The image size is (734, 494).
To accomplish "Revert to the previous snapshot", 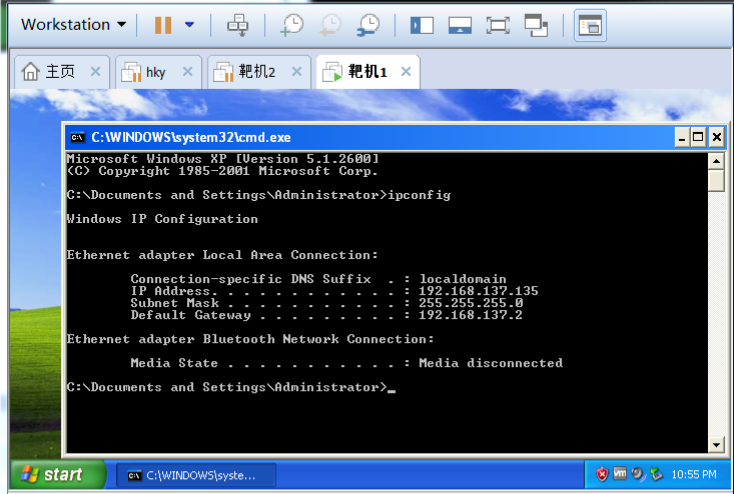I will [x=330, y=25].
